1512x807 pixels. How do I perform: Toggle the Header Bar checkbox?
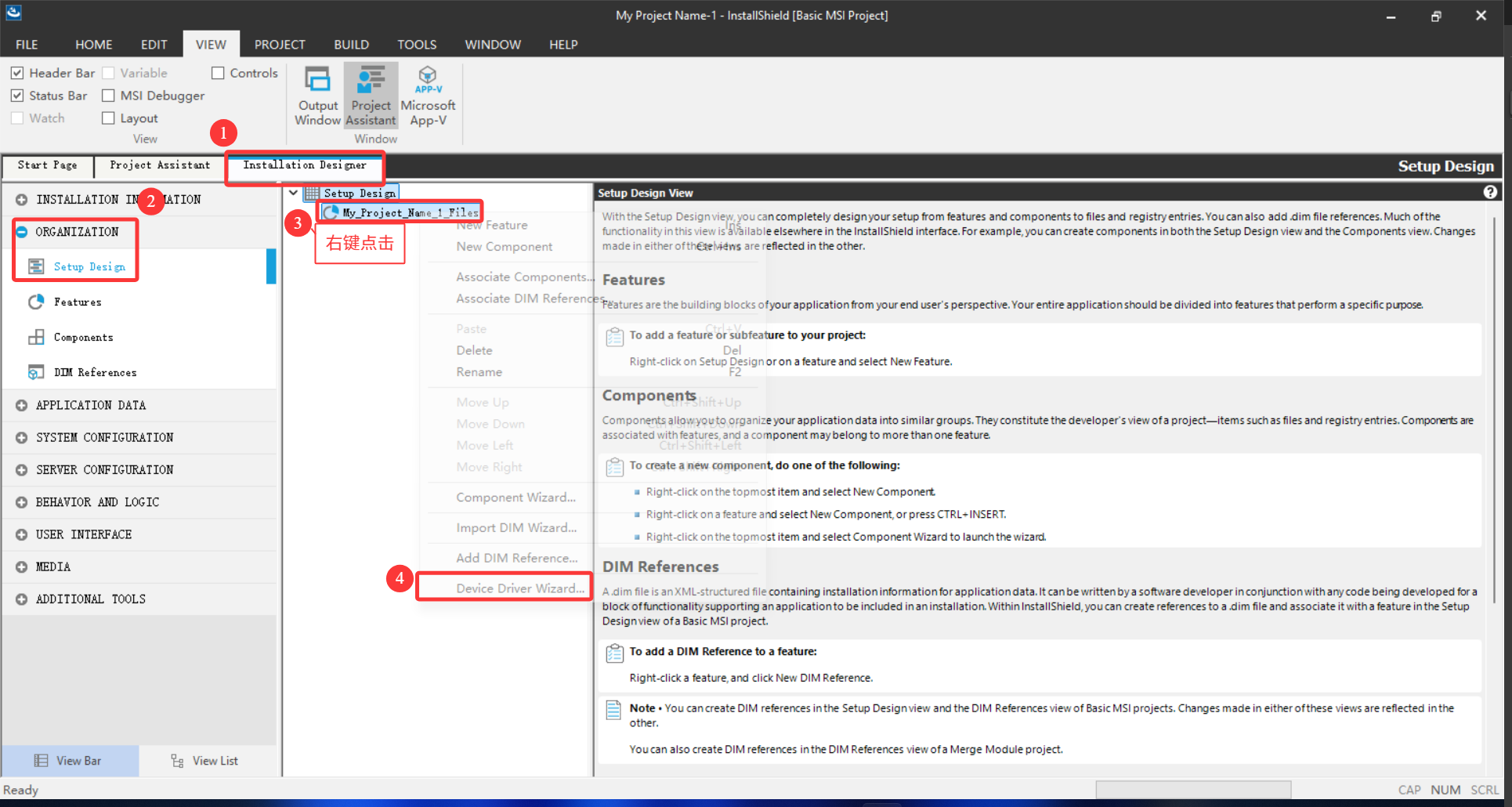[16, 73]
